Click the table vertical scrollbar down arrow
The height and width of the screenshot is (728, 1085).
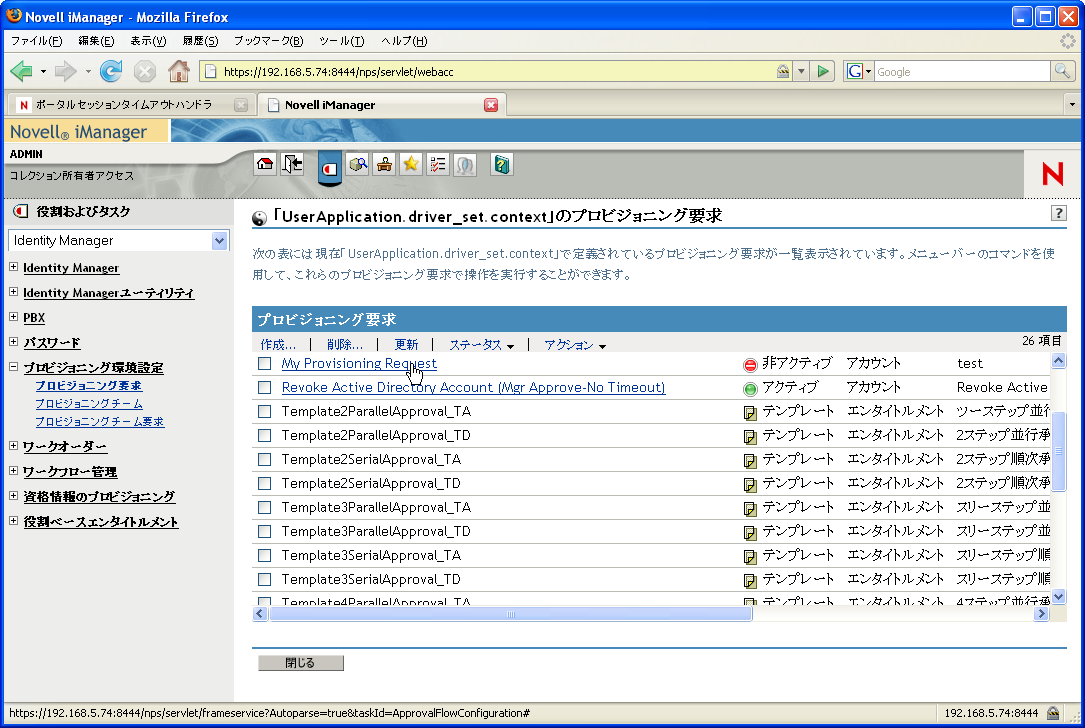[x=1058, y=597]
